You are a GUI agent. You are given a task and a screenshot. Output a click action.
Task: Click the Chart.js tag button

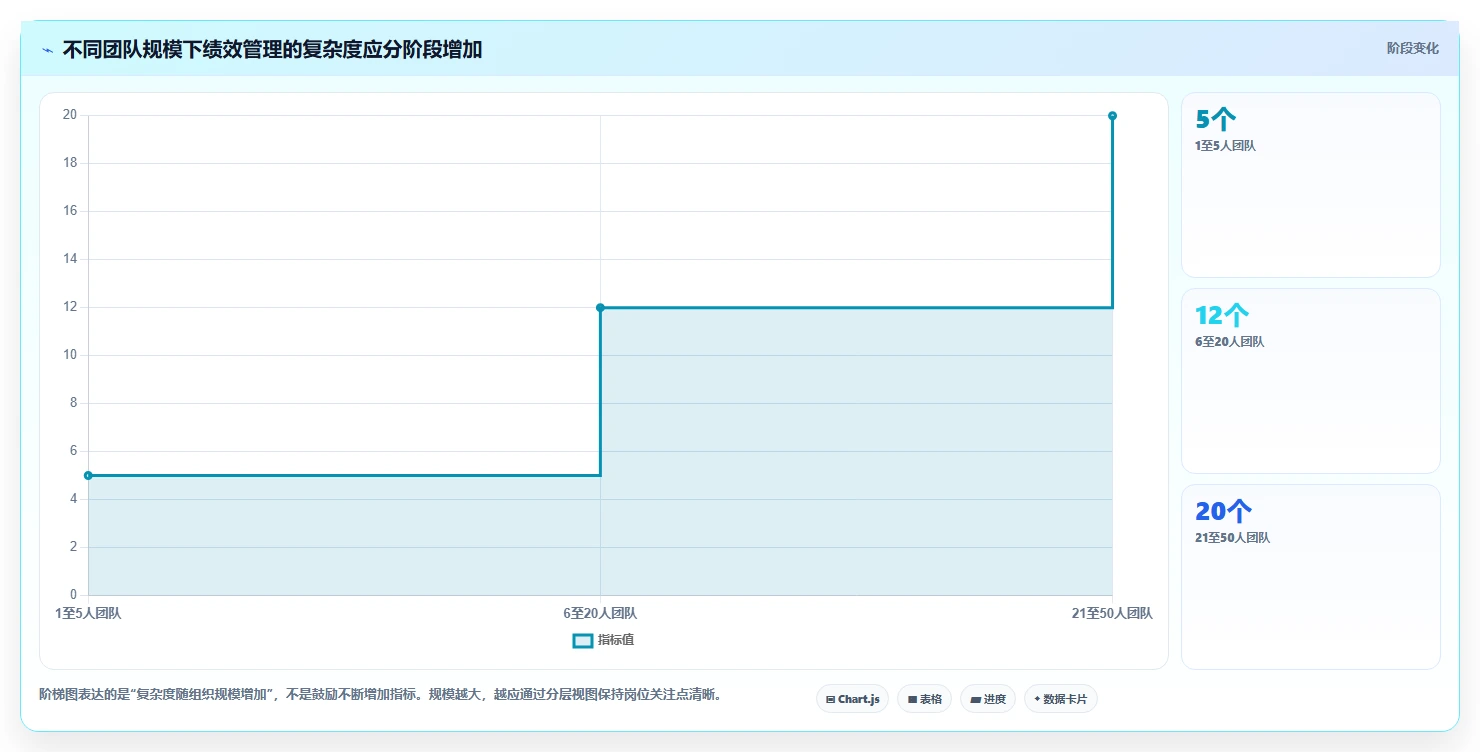click(852, 699)
